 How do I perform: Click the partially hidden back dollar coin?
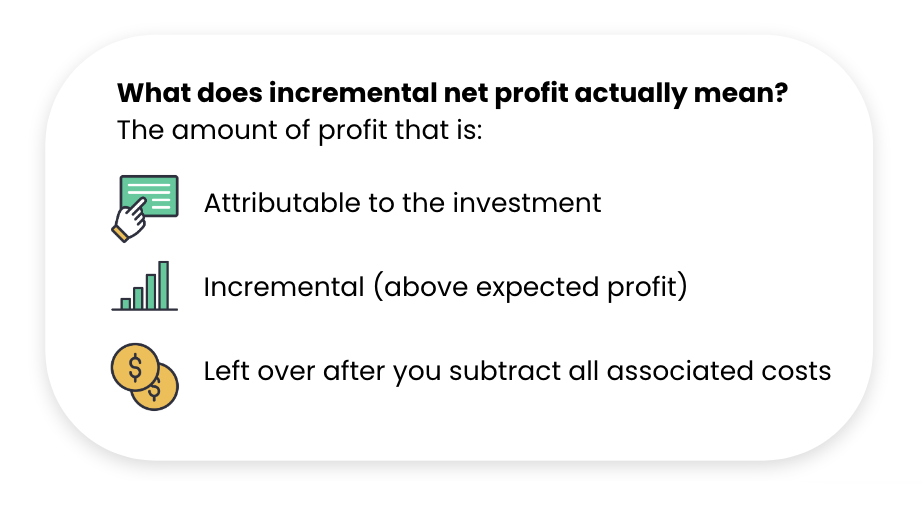[159, 389]
